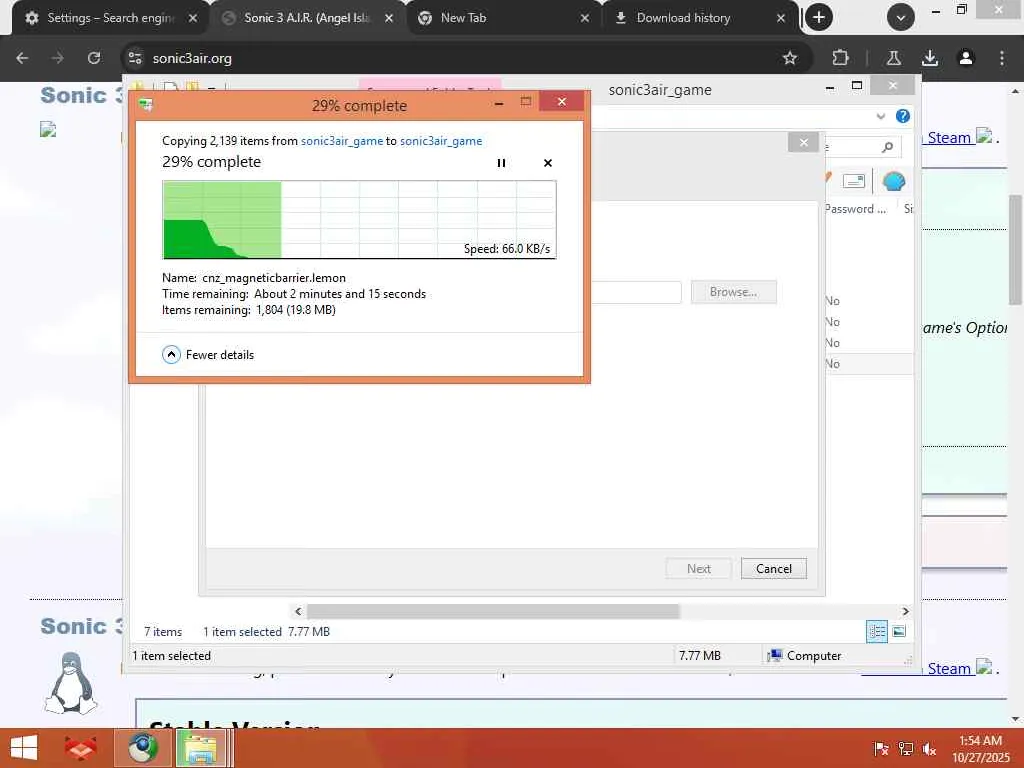
Task: Click '7 items' status text in Explorer
Action: point(163,632)
